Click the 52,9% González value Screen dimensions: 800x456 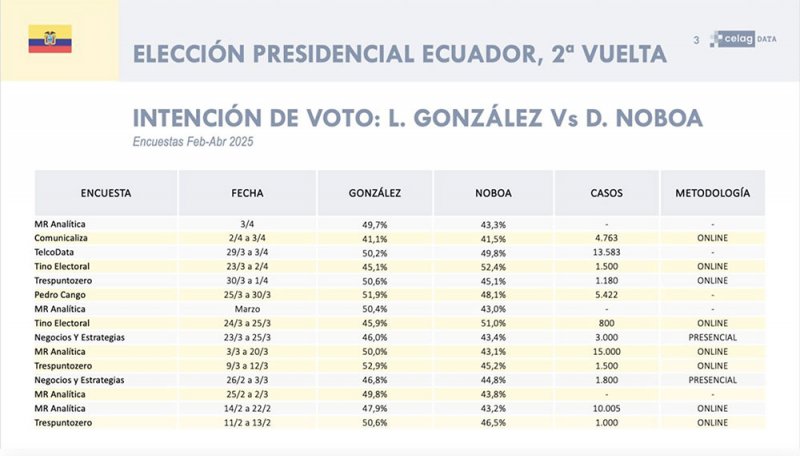click(x=375, y=366)
